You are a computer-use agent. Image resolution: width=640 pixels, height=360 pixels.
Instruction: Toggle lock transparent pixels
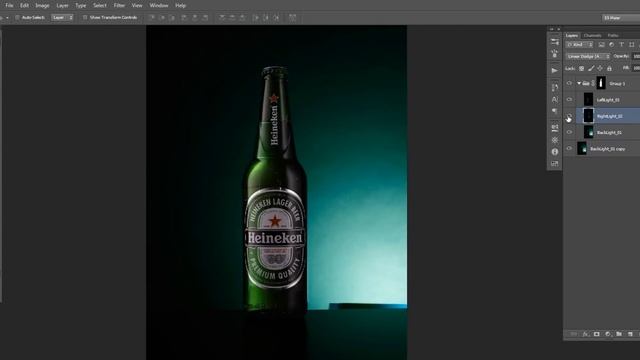click(x=582, y=69)
